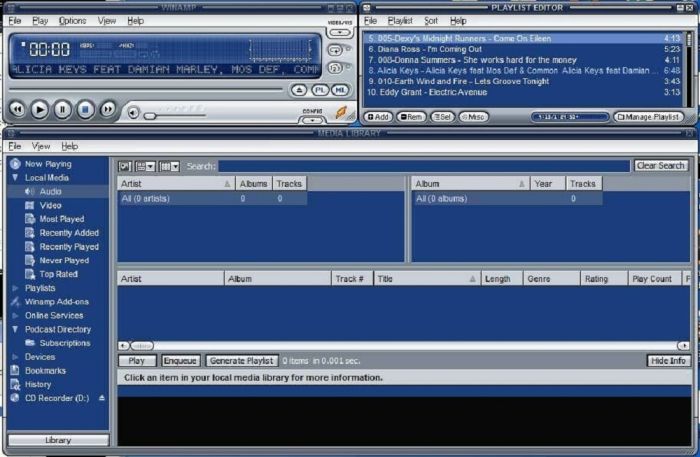Viewport: 700px width, 457px height.
Task: Eject the CD Recorder (D:) drive
Action: tap(101, 398)
